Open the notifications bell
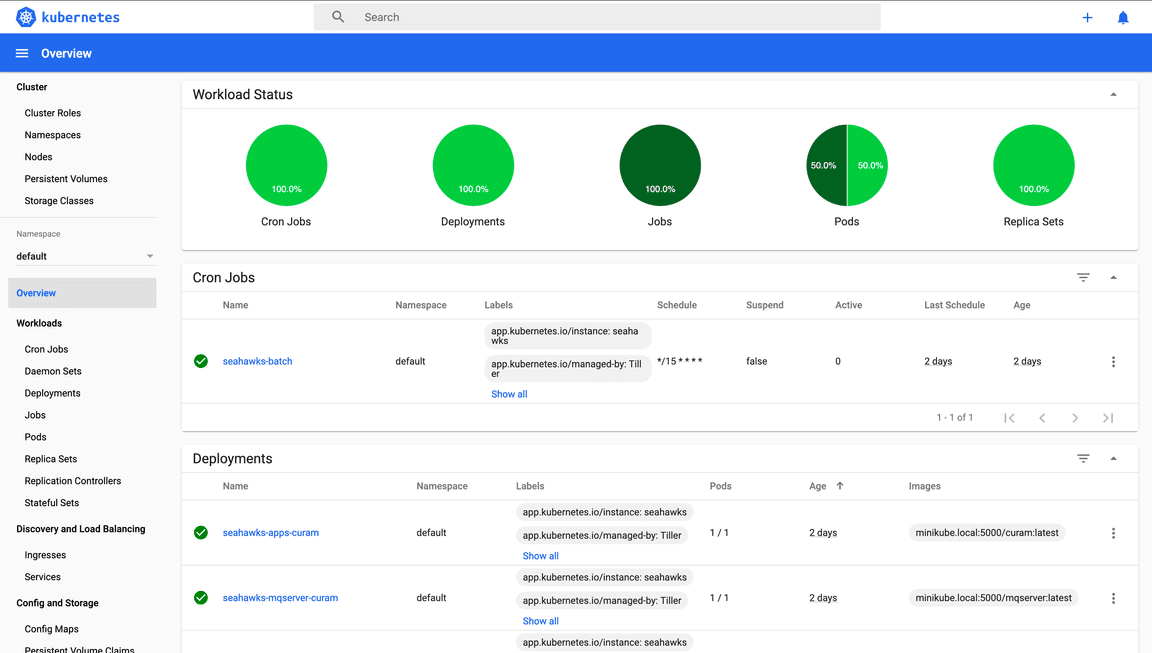Screen dimensions: 1152x653 (1123, 18)
